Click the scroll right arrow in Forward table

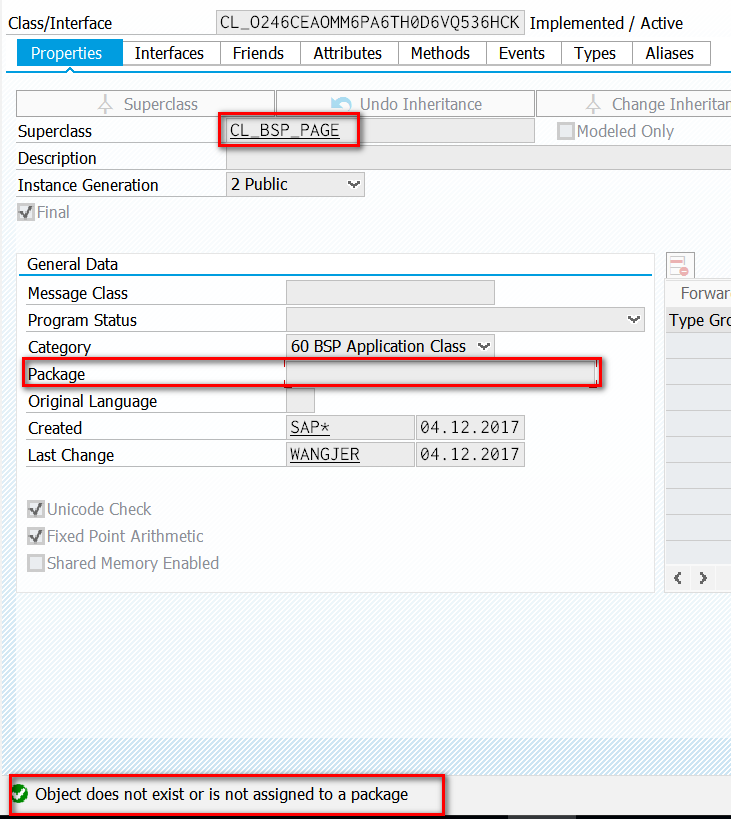coord(703,578)
